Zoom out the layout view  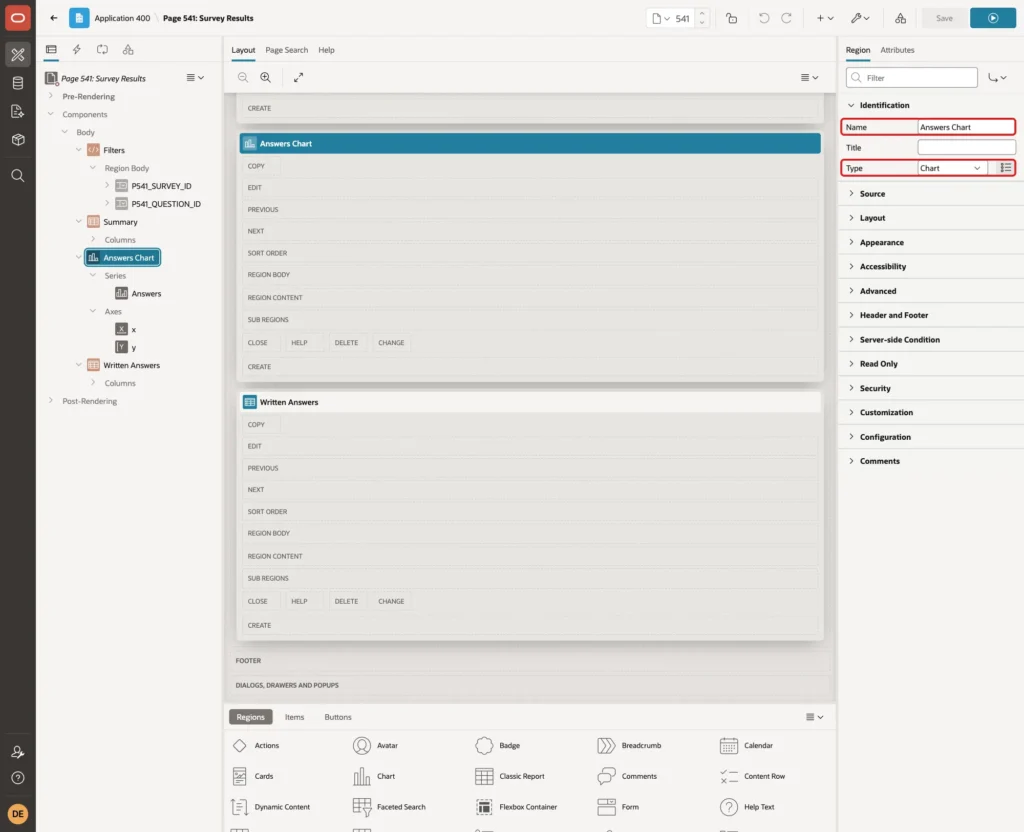[x=243, y=77]
